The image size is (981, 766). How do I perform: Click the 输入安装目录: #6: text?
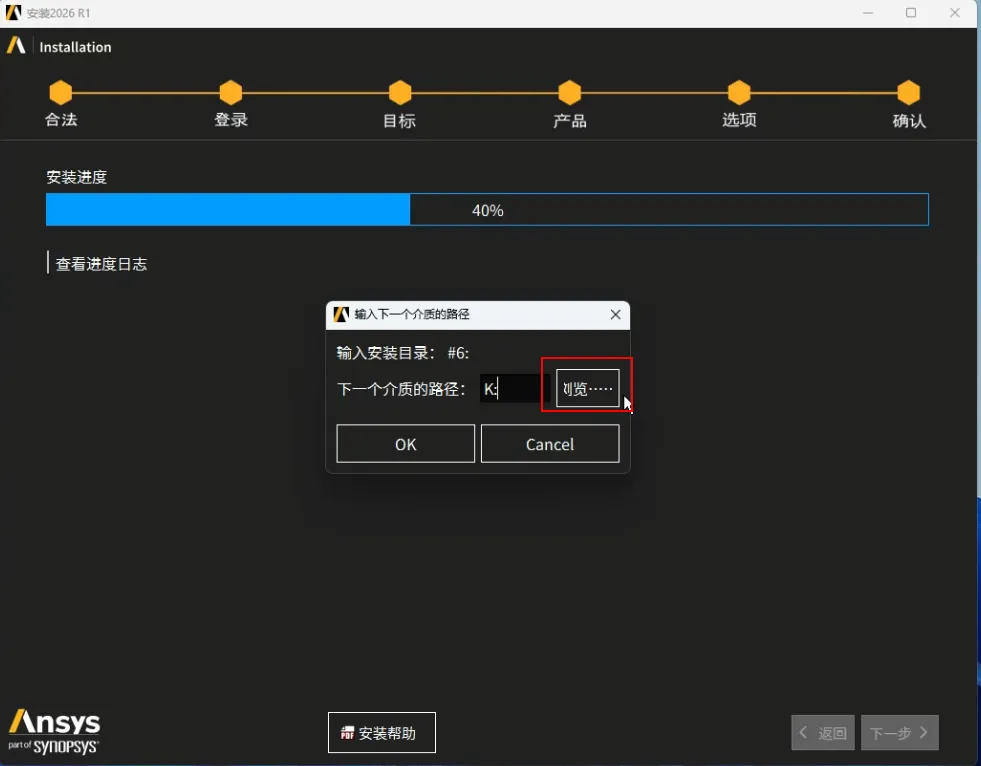point(403,353)
